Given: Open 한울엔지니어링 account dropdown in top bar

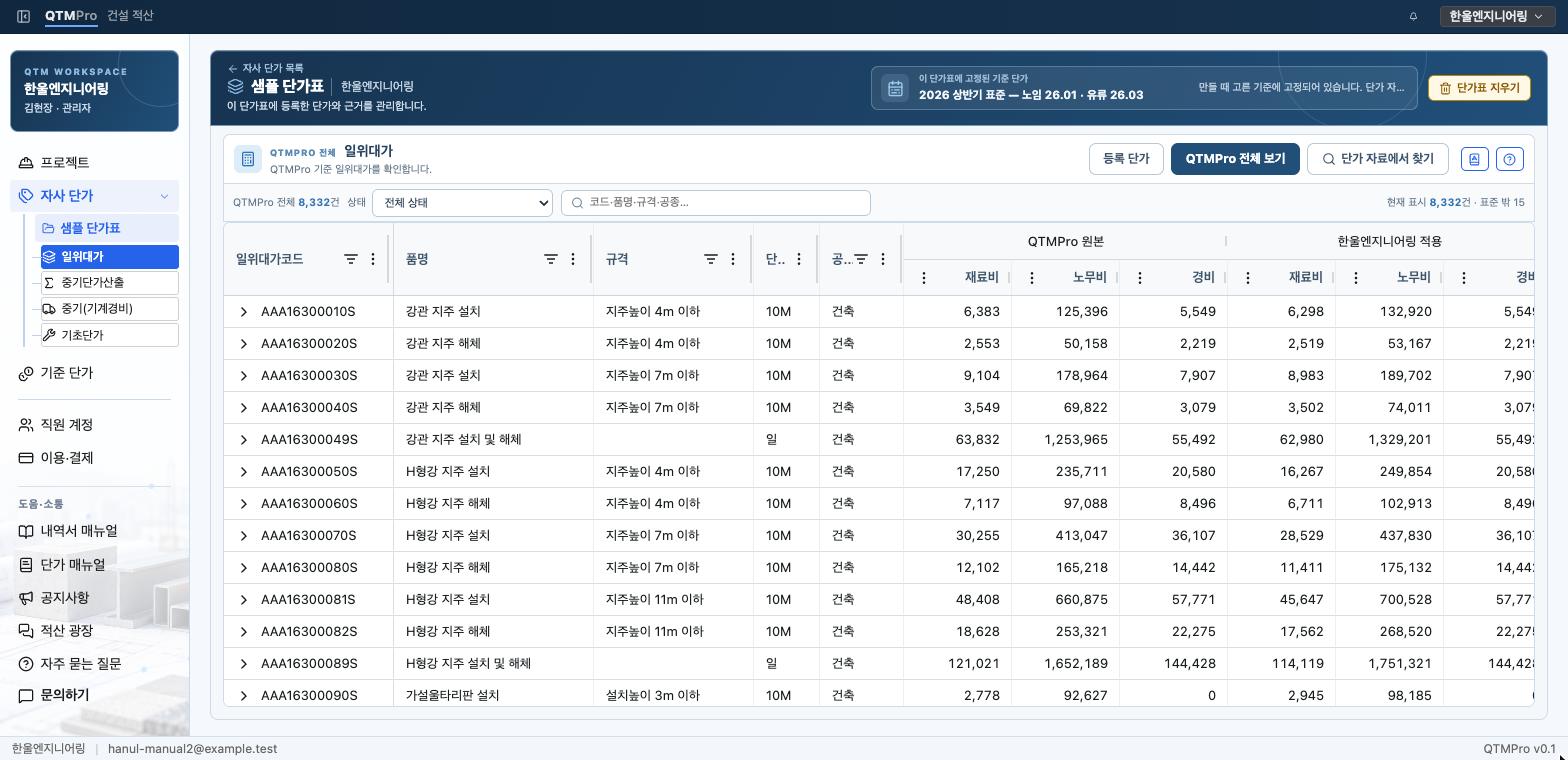Looking at the screenshot, I should click(1496, 16).
